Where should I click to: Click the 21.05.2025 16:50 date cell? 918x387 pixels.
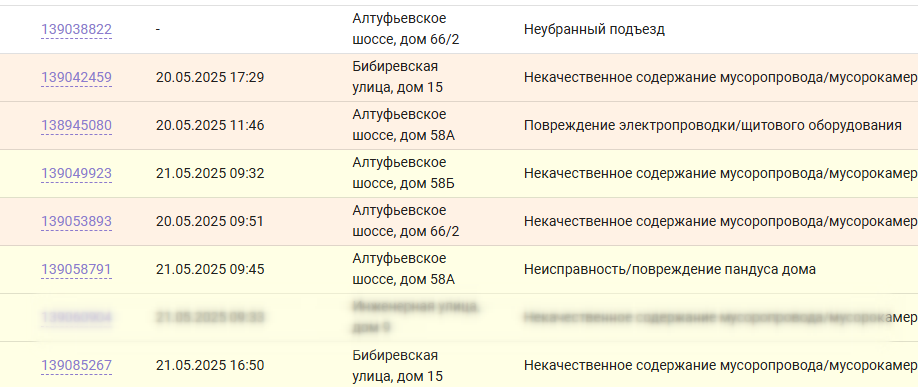[x=210, y=366]
